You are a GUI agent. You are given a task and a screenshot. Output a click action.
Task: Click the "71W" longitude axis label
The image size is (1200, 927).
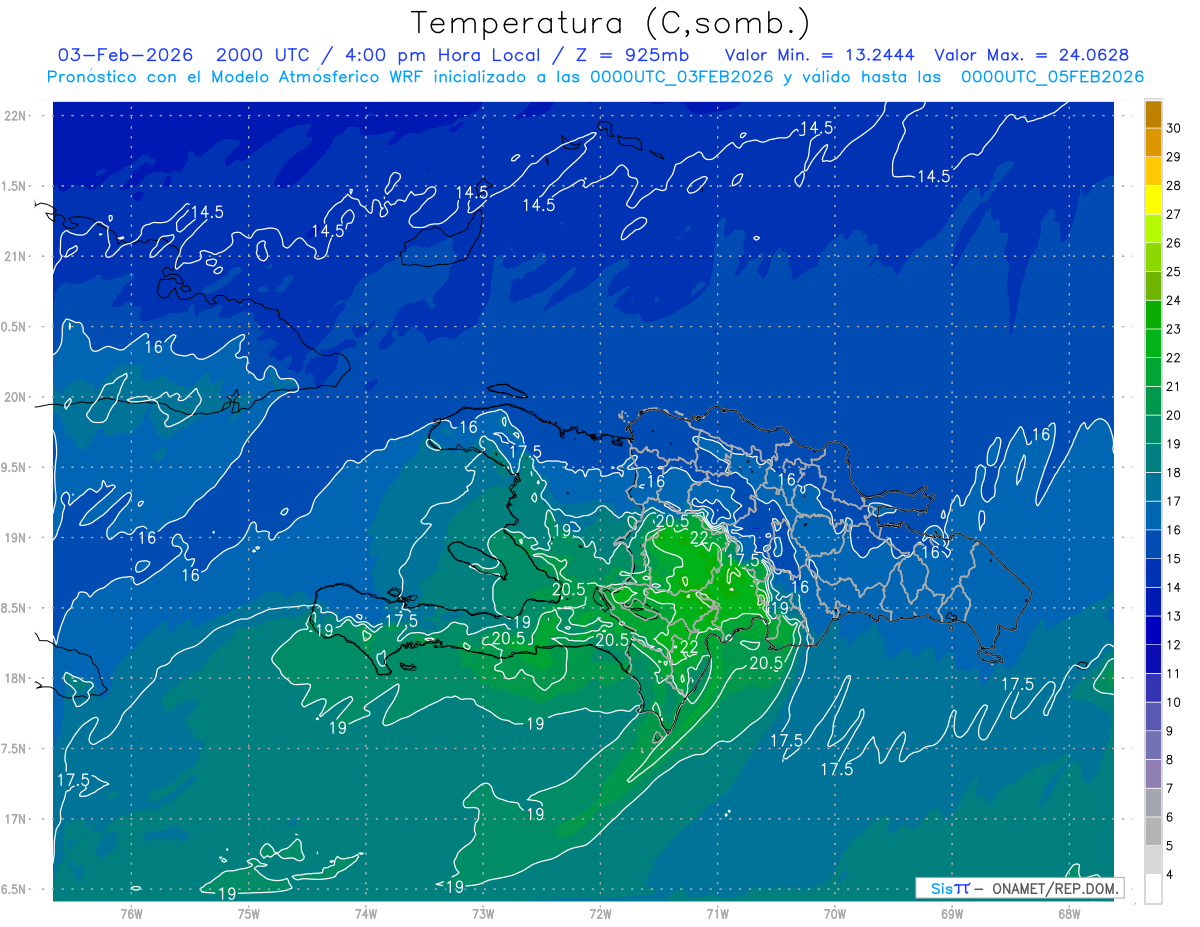click(717, 914)
